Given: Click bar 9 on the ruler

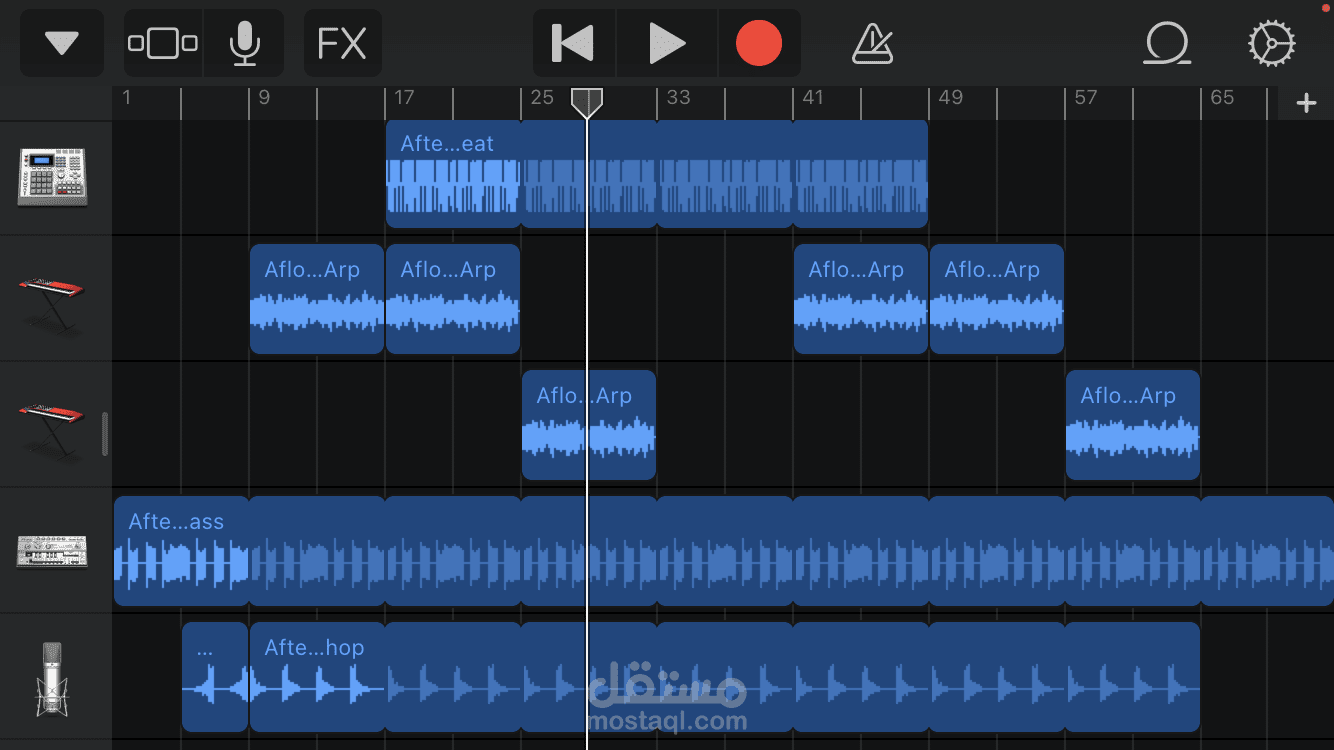Looking at the screenshot, I should coord(264,97).
